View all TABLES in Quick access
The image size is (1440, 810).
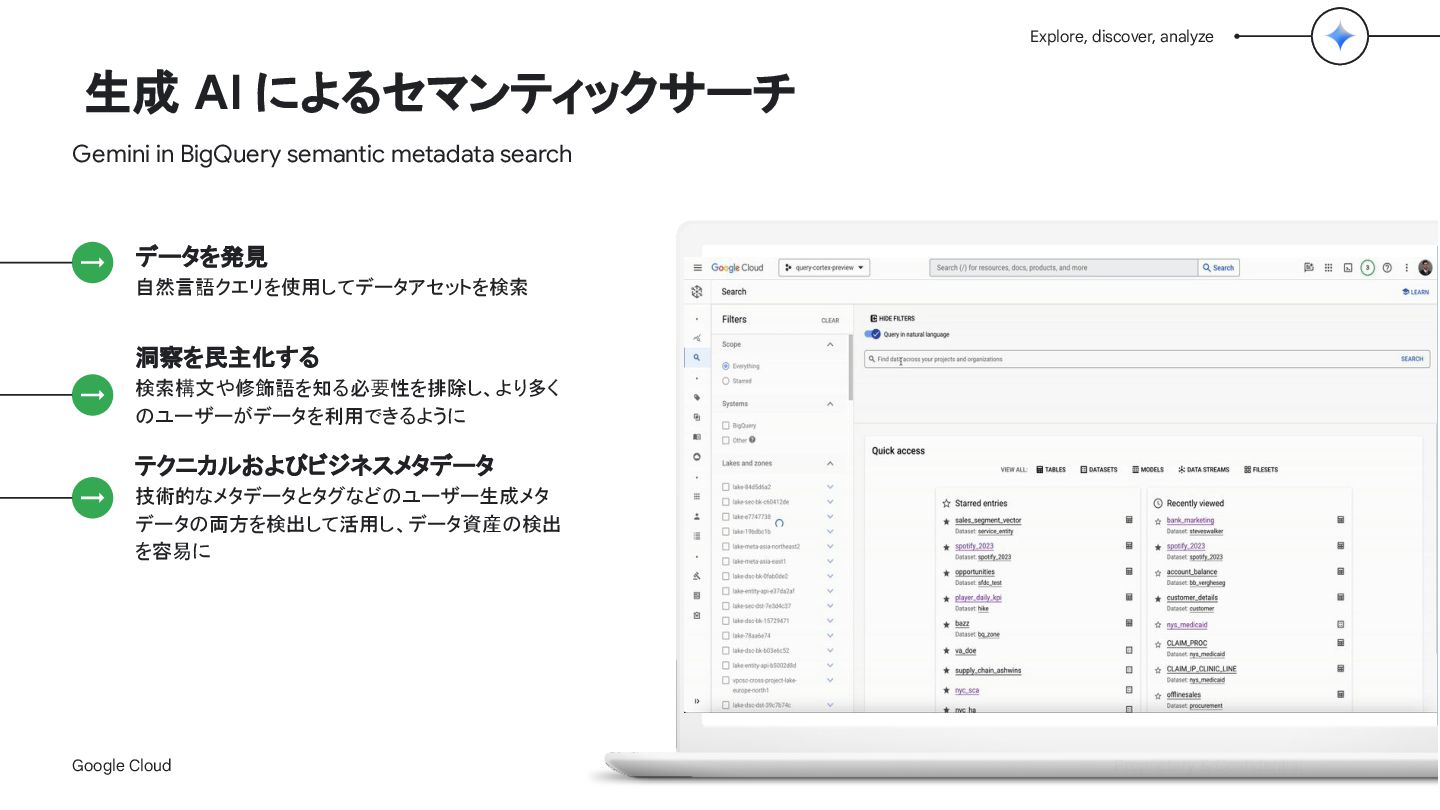(x=1051, y=469)
